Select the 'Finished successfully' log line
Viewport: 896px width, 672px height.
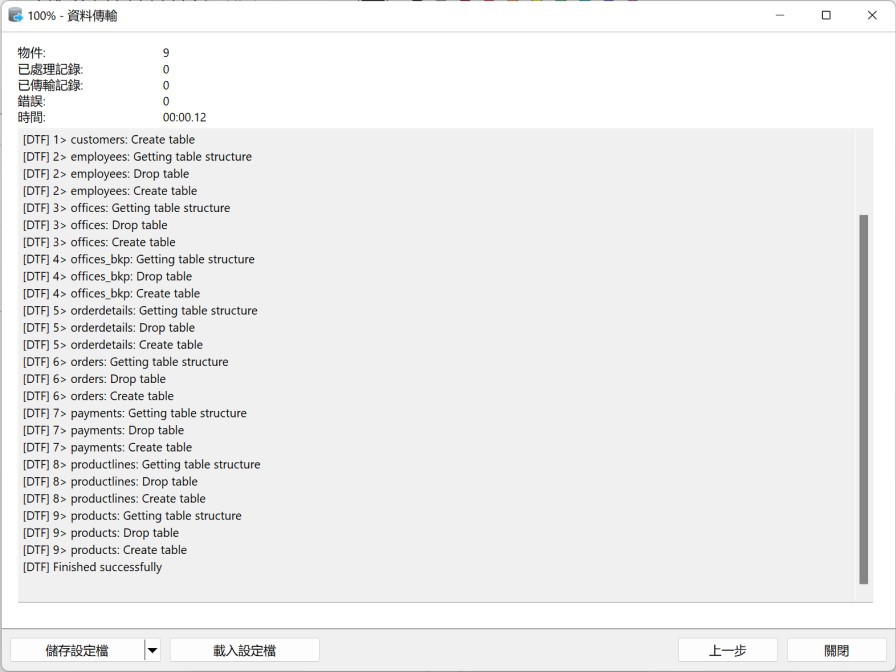[92, 567]
